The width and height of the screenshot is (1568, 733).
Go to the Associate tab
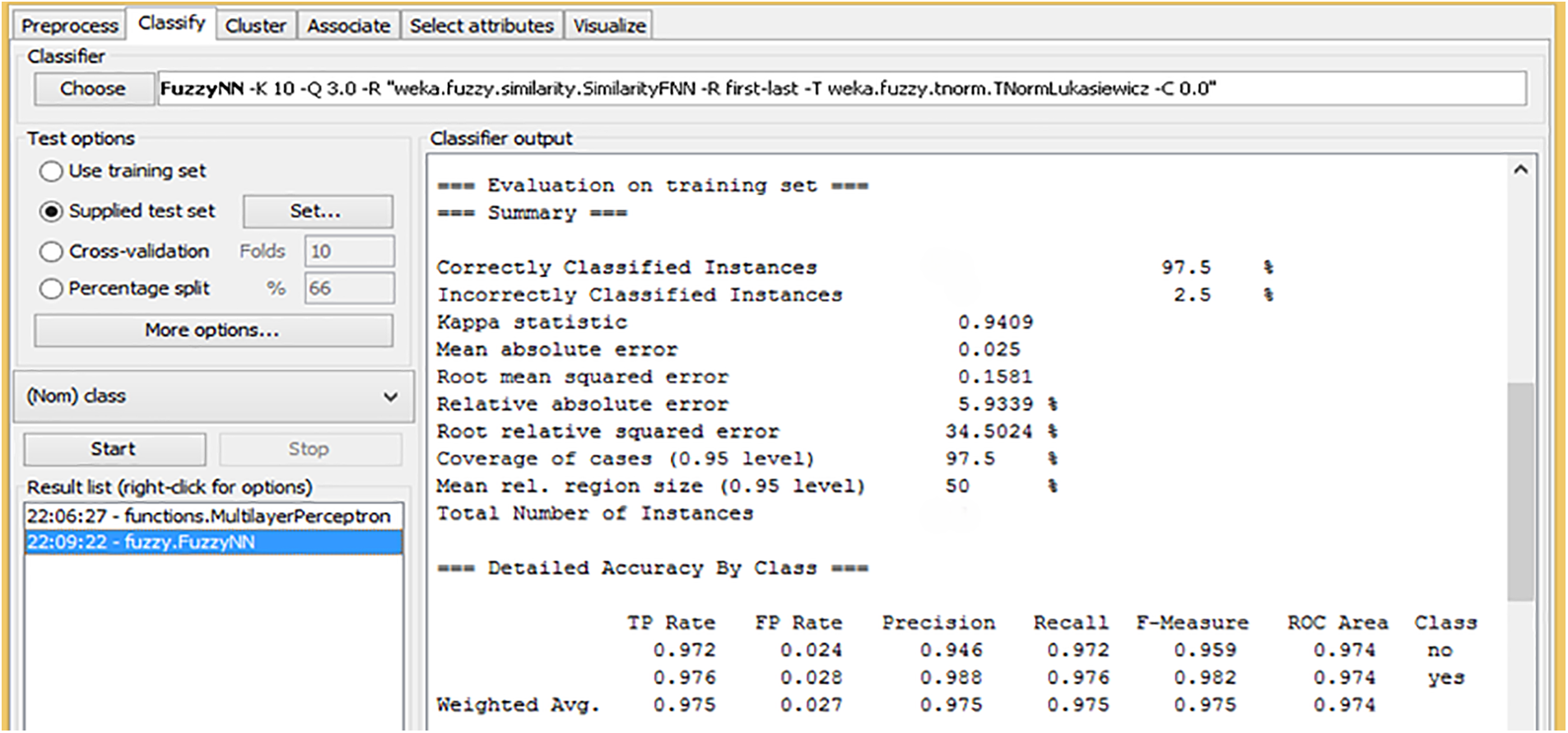[348, 26]
